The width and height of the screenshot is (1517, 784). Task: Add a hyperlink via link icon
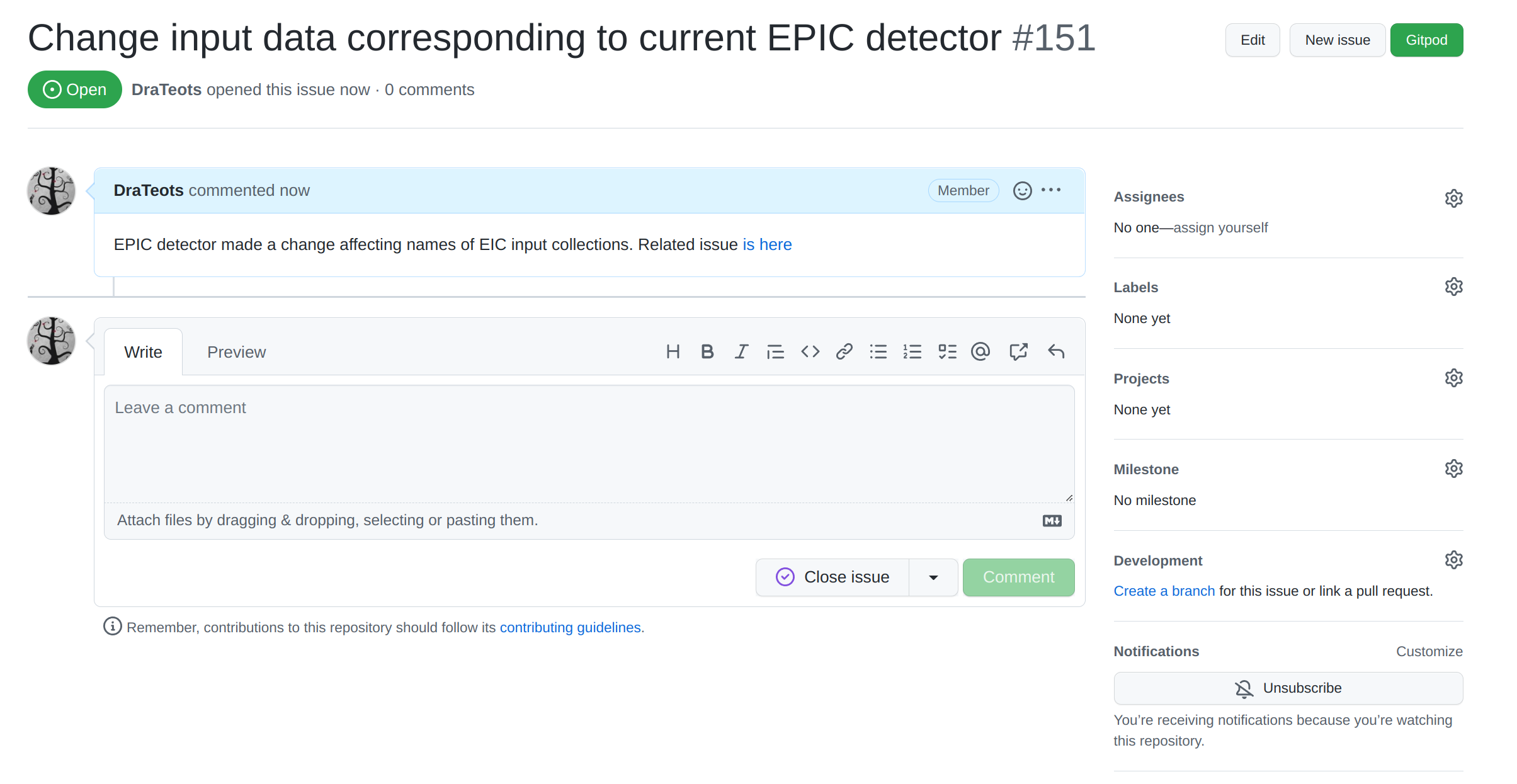[844, 351]
